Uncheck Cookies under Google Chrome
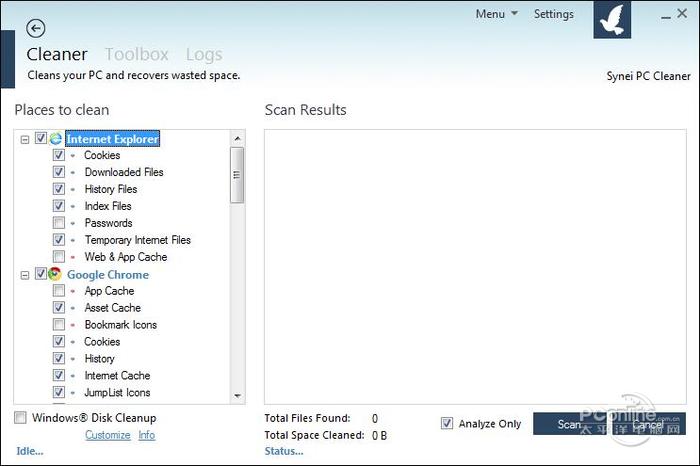Screen dimensions: 700x466 tap(58, 341)
